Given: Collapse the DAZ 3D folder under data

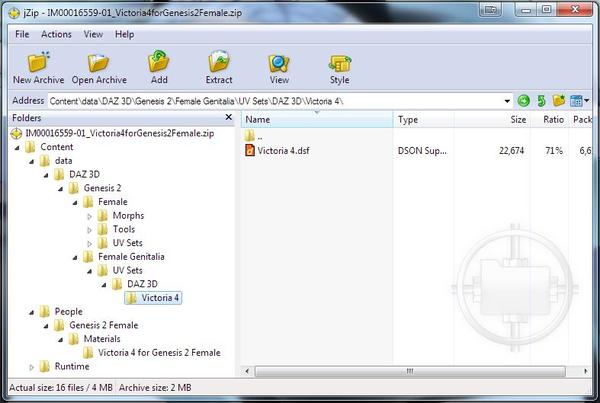Looking at the screenshot, I should pyautogui.click(x=46, y=175).
